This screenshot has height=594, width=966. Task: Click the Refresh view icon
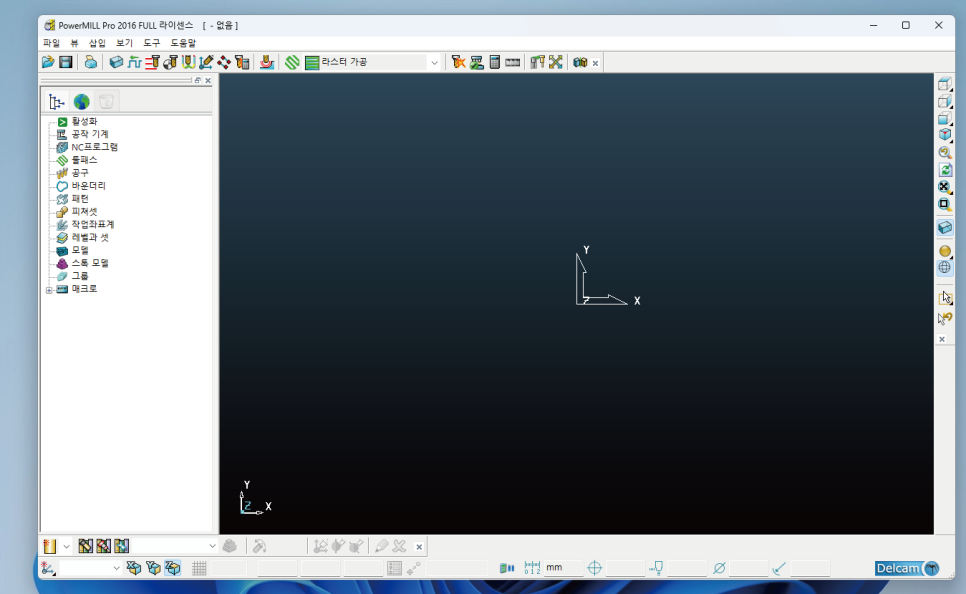(944, 169)
